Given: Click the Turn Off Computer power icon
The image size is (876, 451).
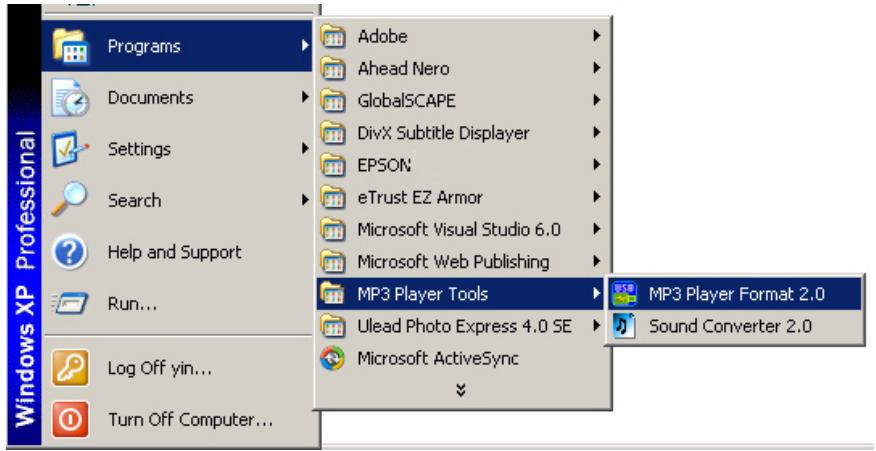Looking at the screenshot, I should (70, 419).
